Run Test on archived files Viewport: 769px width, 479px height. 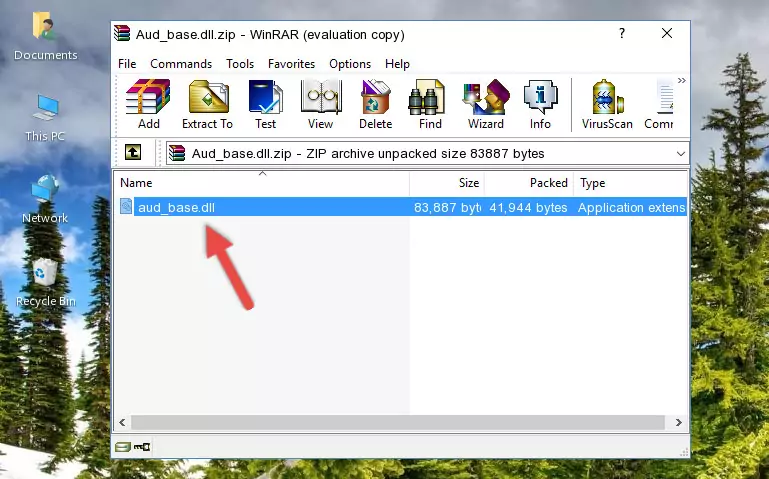265,104
